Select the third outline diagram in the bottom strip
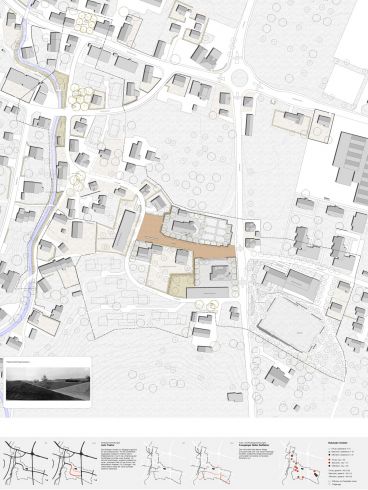 (163, 464)
